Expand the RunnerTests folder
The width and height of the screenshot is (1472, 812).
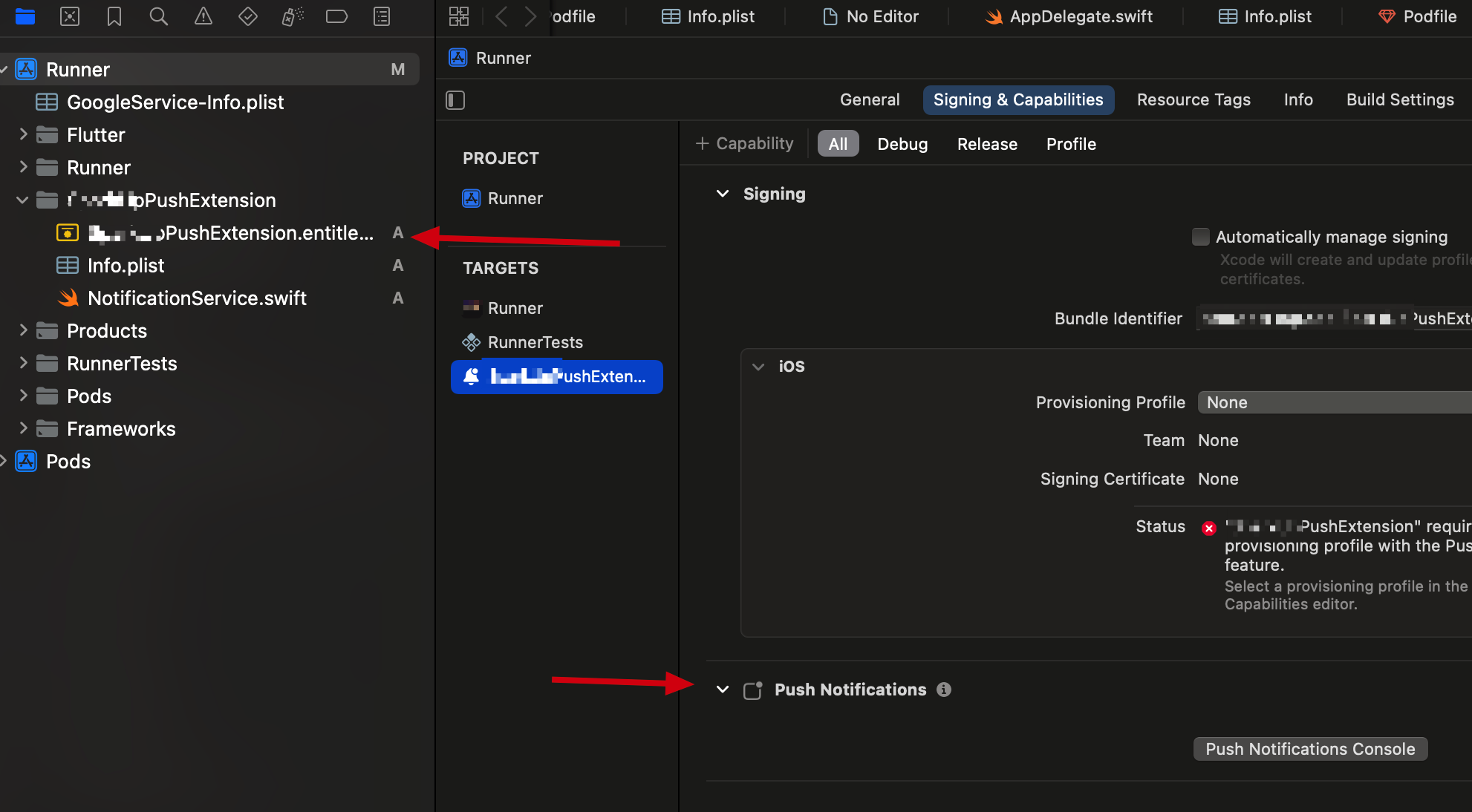tap(23, 363)
